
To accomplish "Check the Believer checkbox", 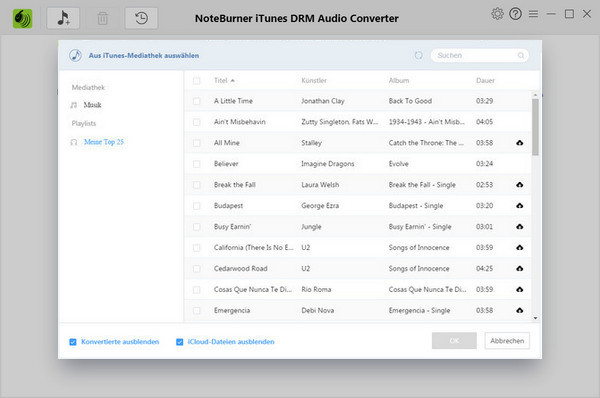I will (x=196, y=164).
